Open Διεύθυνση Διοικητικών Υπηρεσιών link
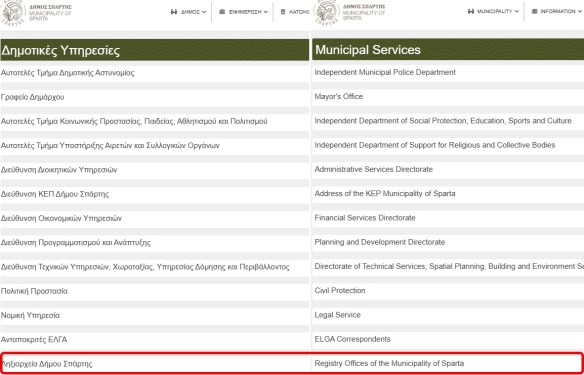The image size is (584, 375). 59,170
